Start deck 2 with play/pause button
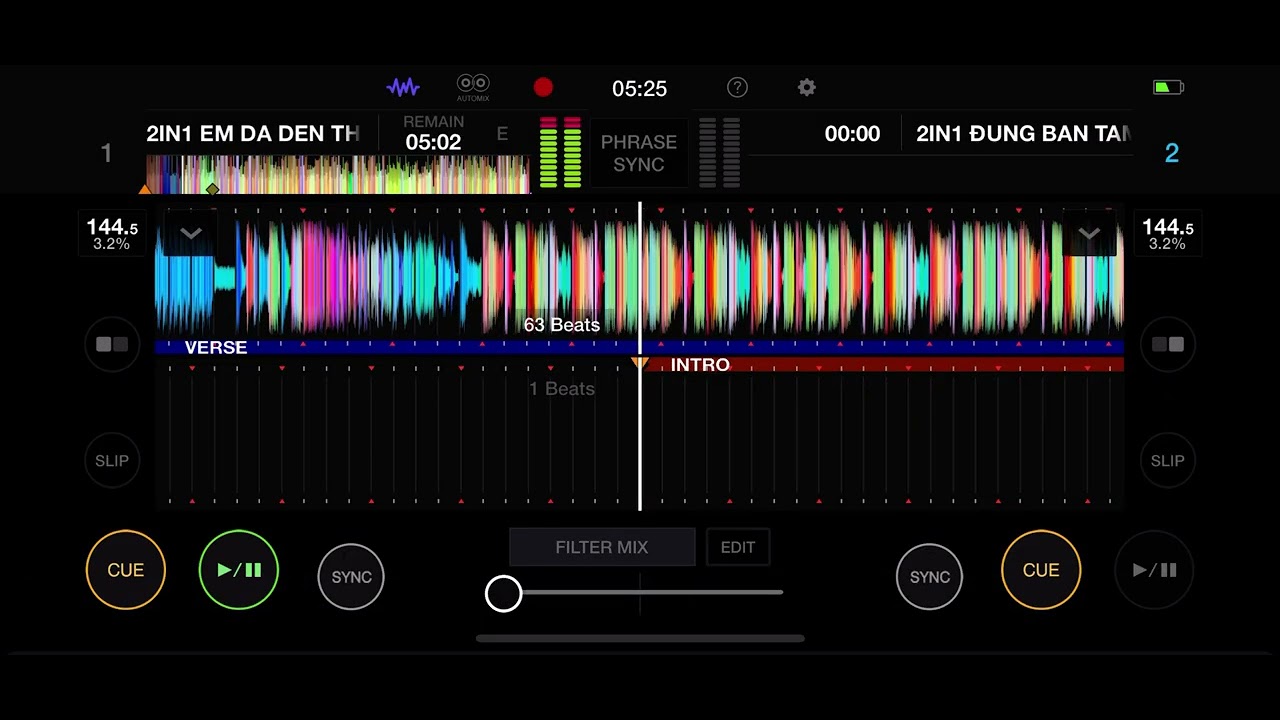Viewport: 1280px width, 720px height. point(1154,570)
